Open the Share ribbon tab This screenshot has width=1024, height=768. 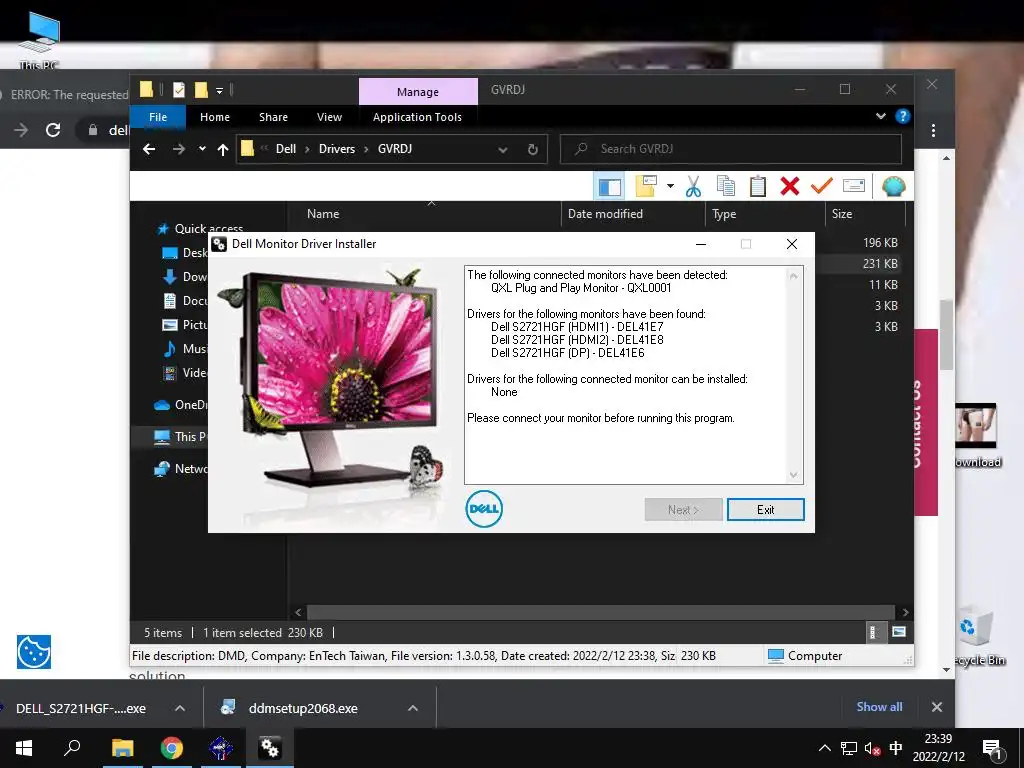pyautogui.click(x=273, y=117)
